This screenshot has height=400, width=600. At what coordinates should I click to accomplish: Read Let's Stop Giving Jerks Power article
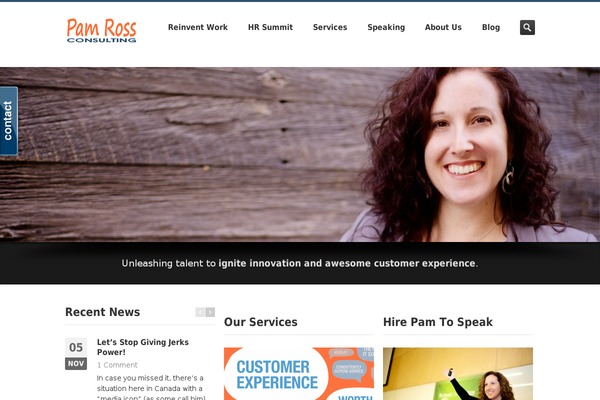tap(143, 347)
